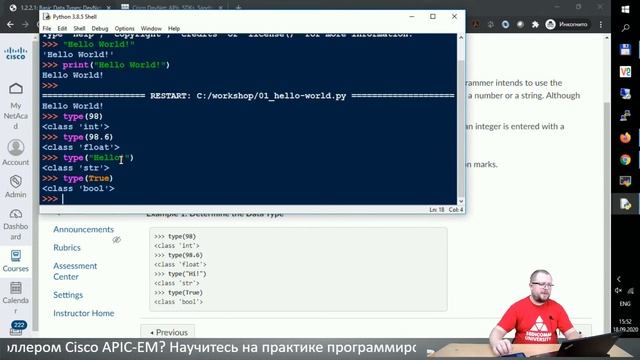
Task: Click the Cisco logo in NetAcad sidebar
Action: coord(16,53)
